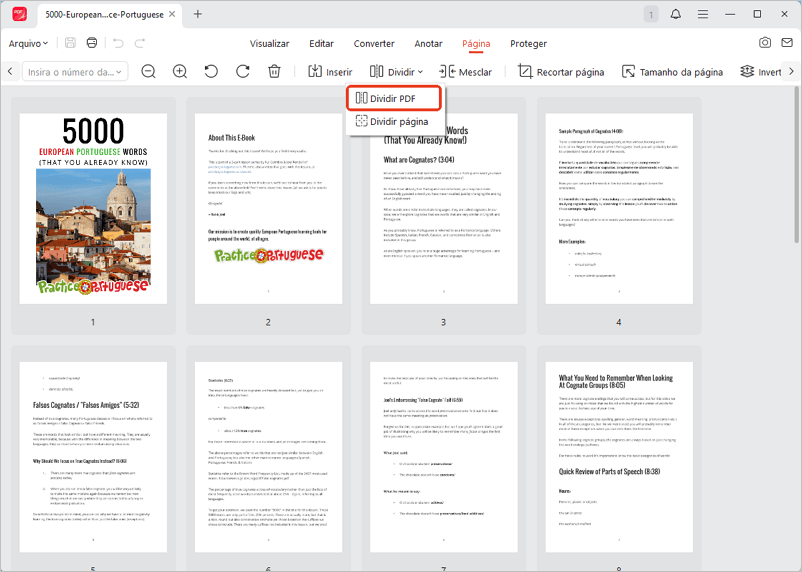Click page number label 3

tap(443, 322)
